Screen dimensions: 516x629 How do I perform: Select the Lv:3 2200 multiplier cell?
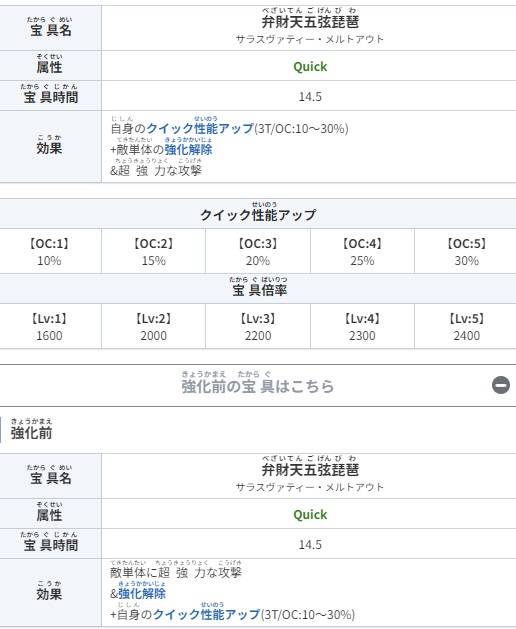click(258, 326)
